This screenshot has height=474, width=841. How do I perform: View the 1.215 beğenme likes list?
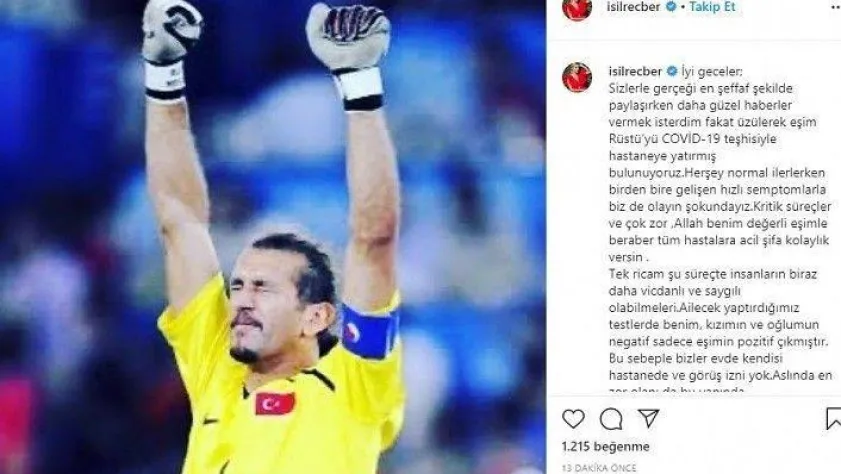pos(606,446)
